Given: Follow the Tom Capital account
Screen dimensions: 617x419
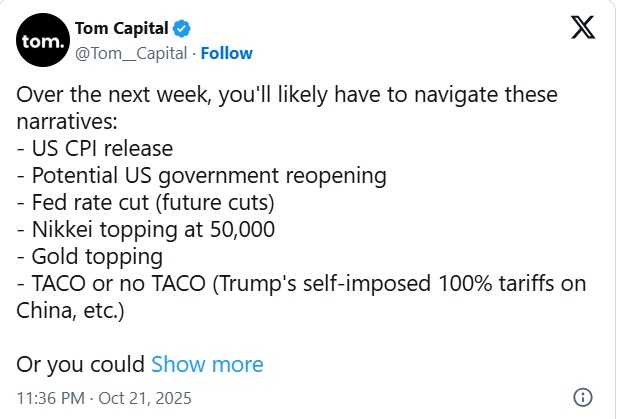Looking at the screenshot, I should (x=230, y=53).
